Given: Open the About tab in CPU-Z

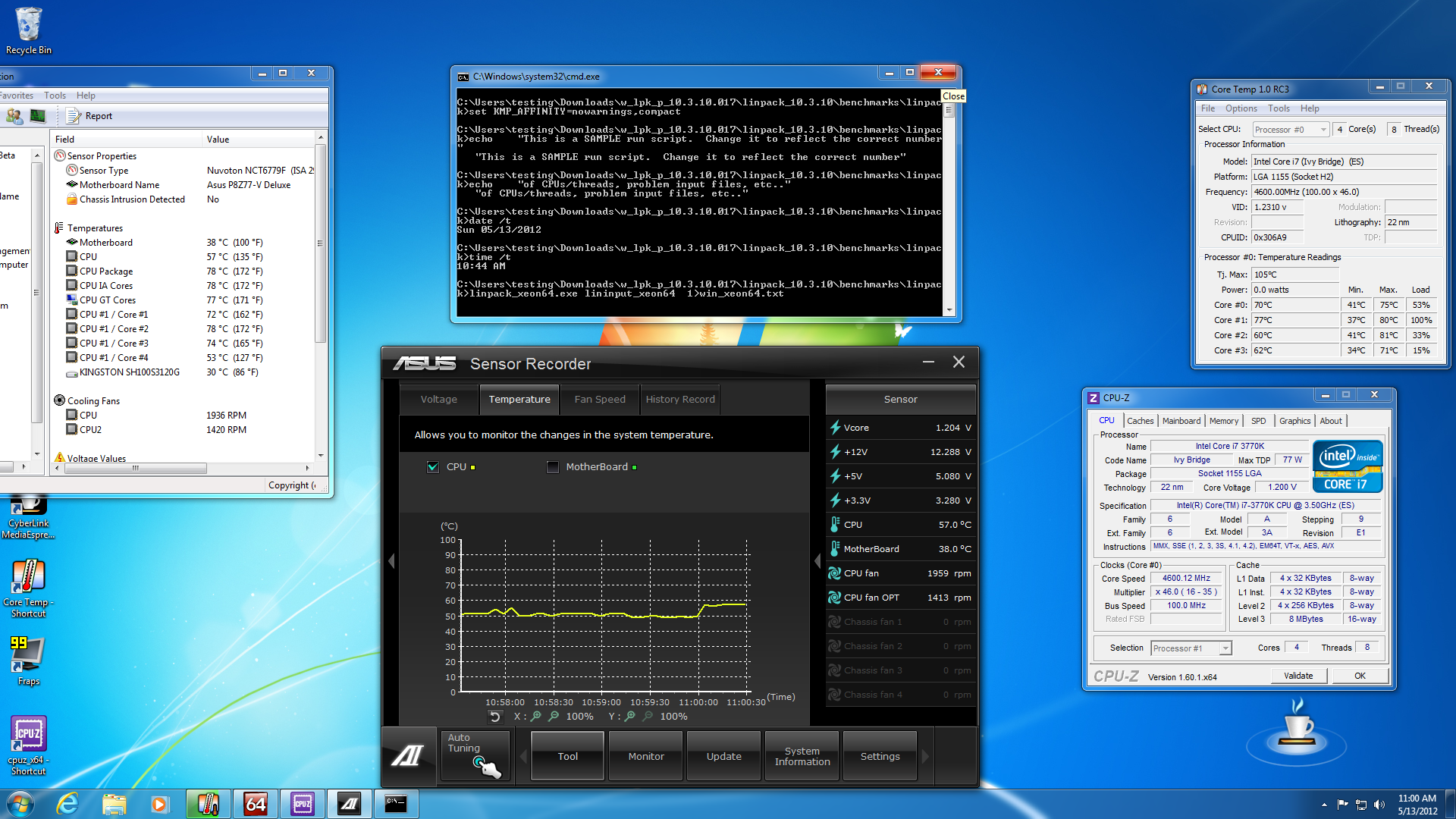Looking at the screenshot, I should click(x=1331, y=421).
